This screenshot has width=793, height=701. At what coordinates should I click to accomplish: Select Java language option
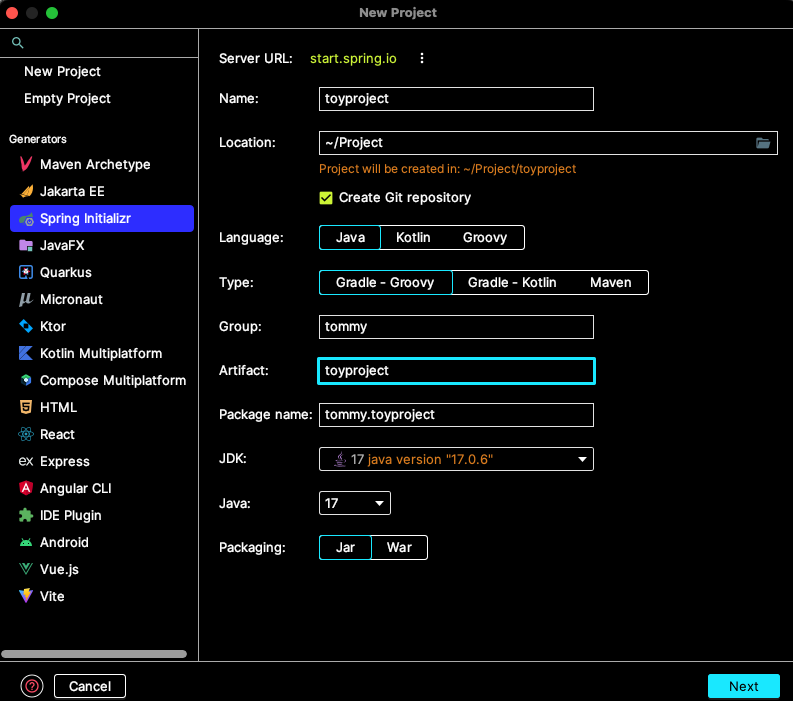350,238
